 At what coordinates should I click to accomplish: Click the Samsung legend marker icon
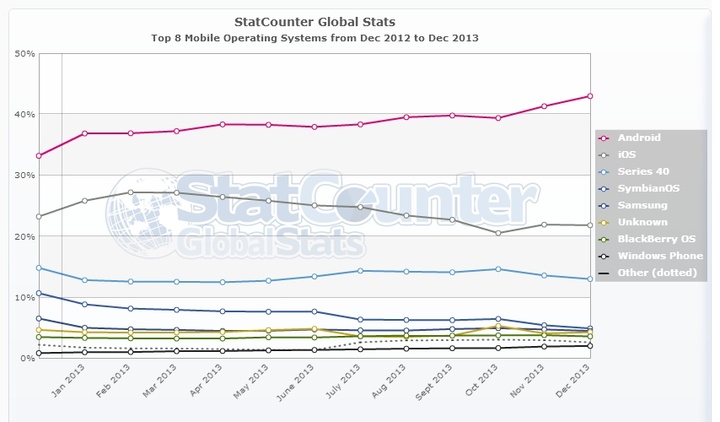pos(605,204)
